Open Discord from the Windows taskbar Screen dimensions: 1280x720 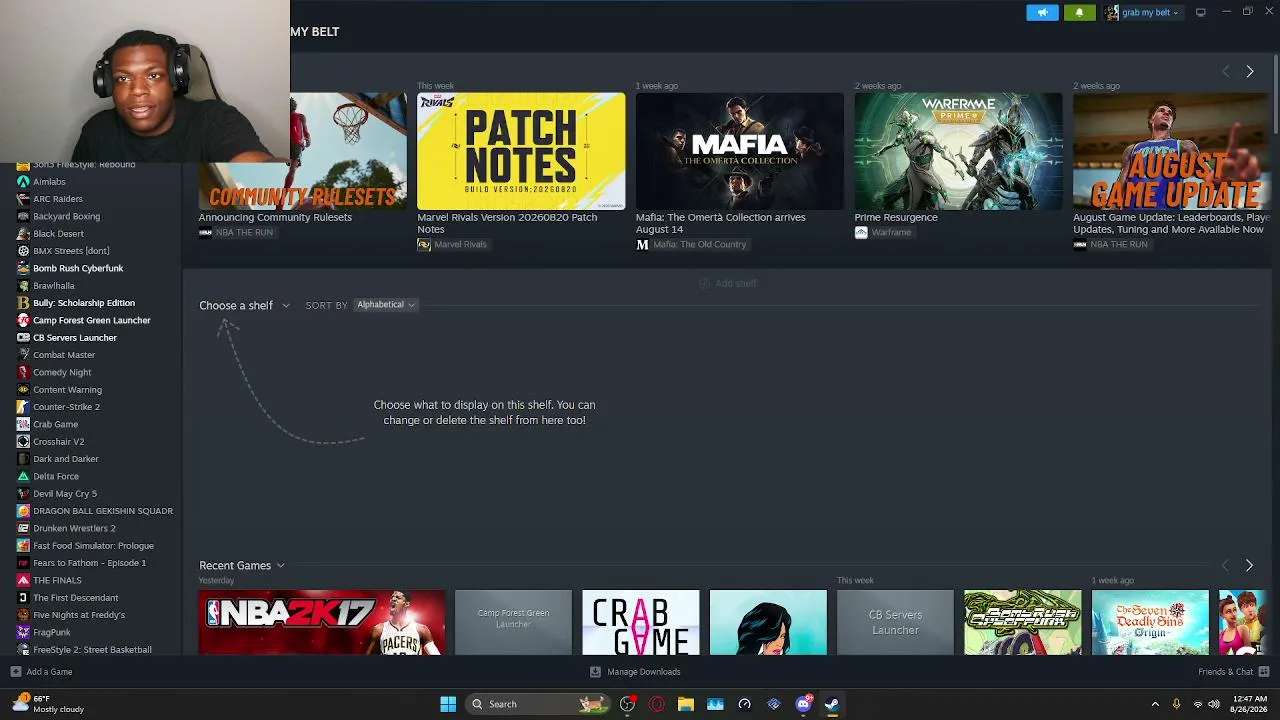803,704
